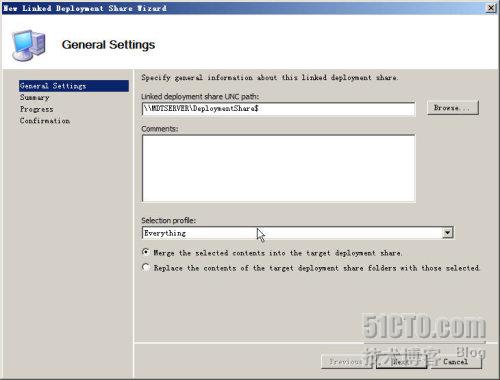The width and height of the screenshot is (500, 380).
Task: Click the 'Linked deployment share UNC path:' label
Action: (x=200, y=97)
